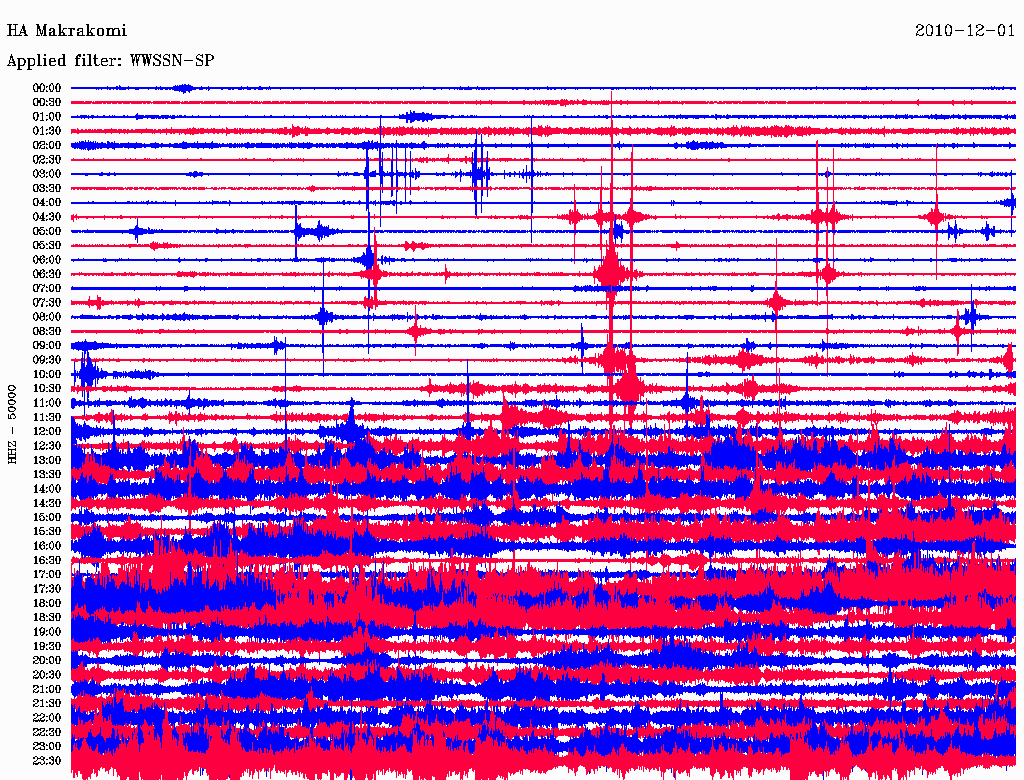The width and height of the screenshot is (1024, 780).
Task: Click the "HHZ - 50000" vertical axis label
Action: pos(12,425)
